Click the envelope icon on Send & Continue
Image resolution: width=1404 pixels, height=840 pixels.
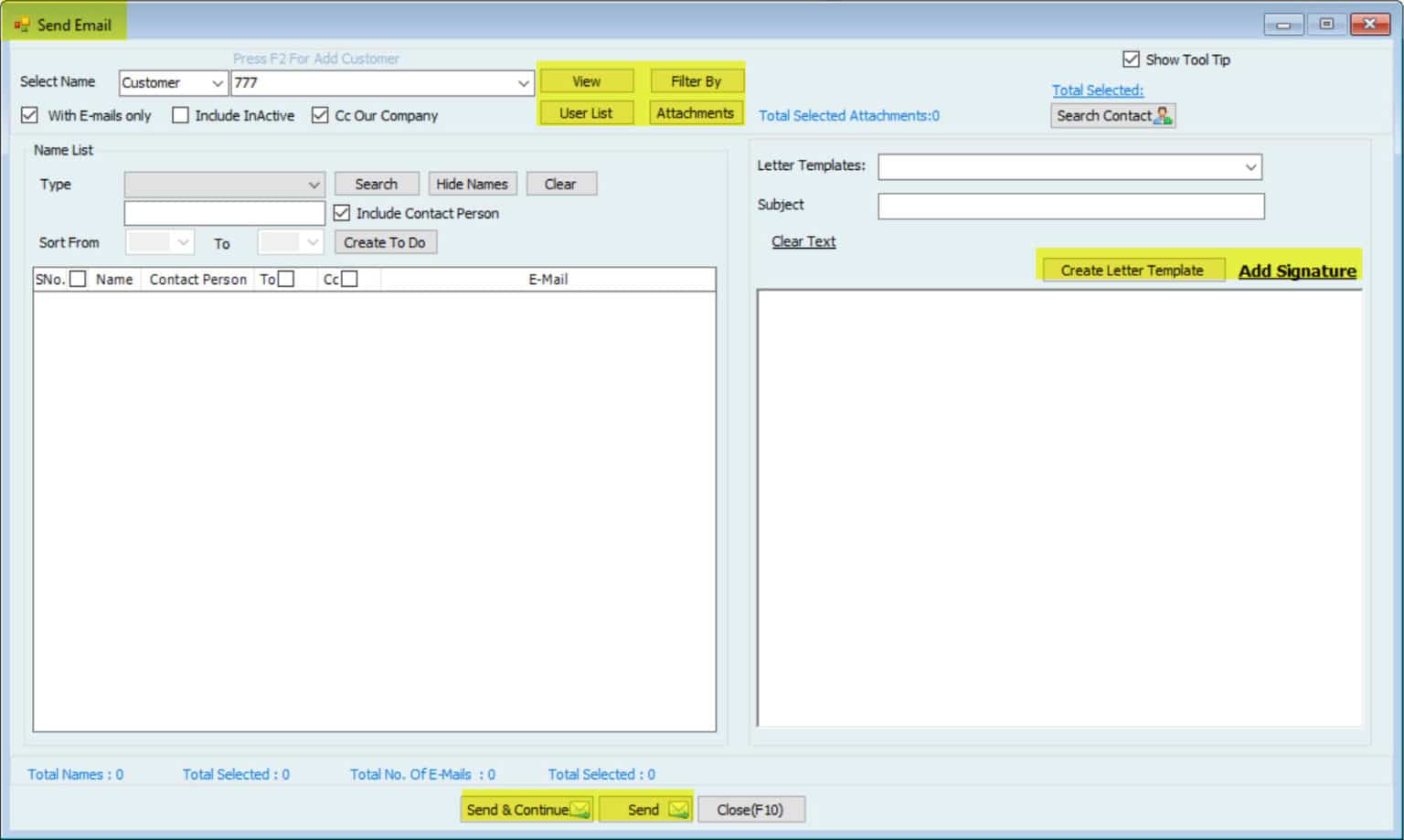point(580,810)
